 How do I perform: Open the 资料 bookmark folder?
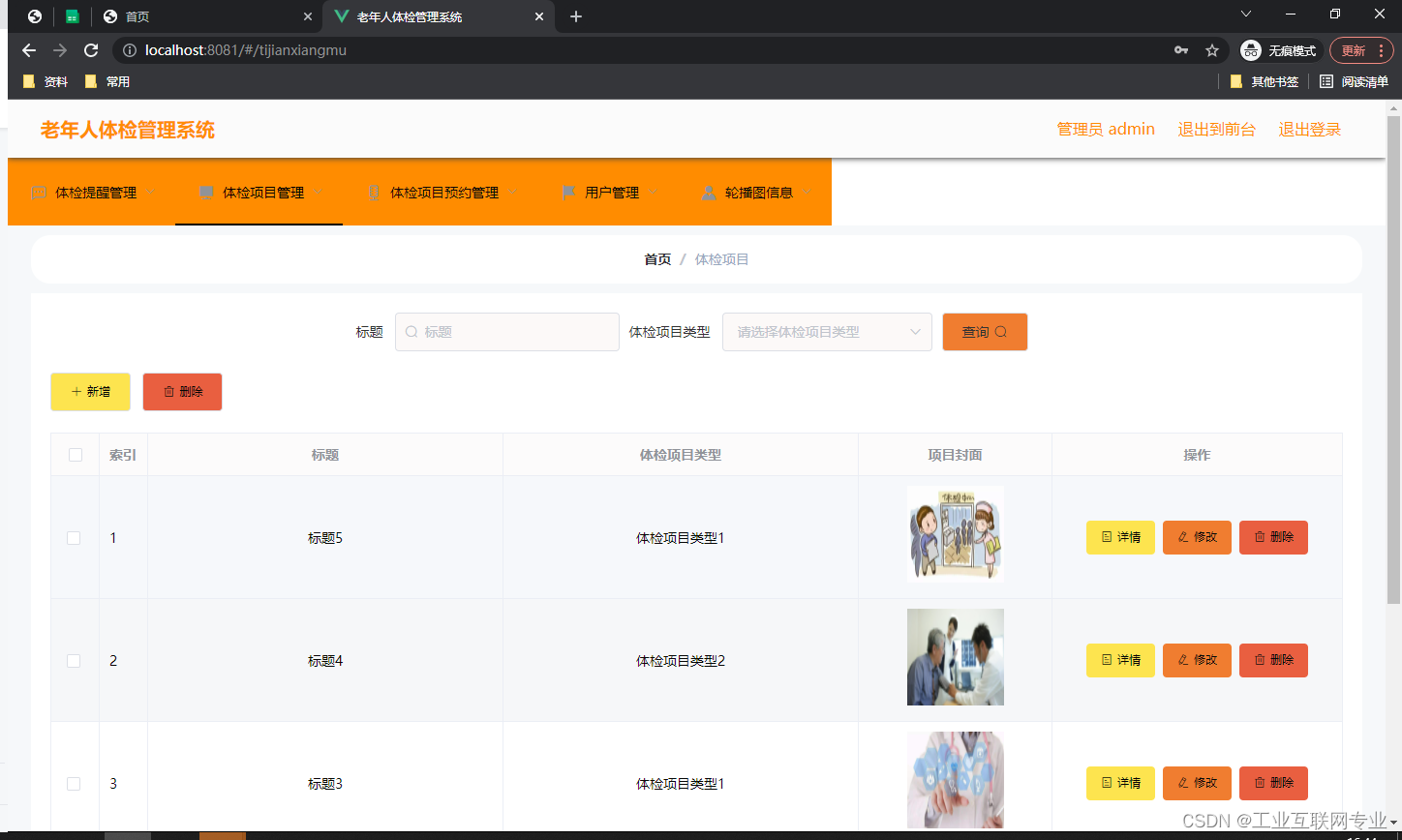[46, 82]
